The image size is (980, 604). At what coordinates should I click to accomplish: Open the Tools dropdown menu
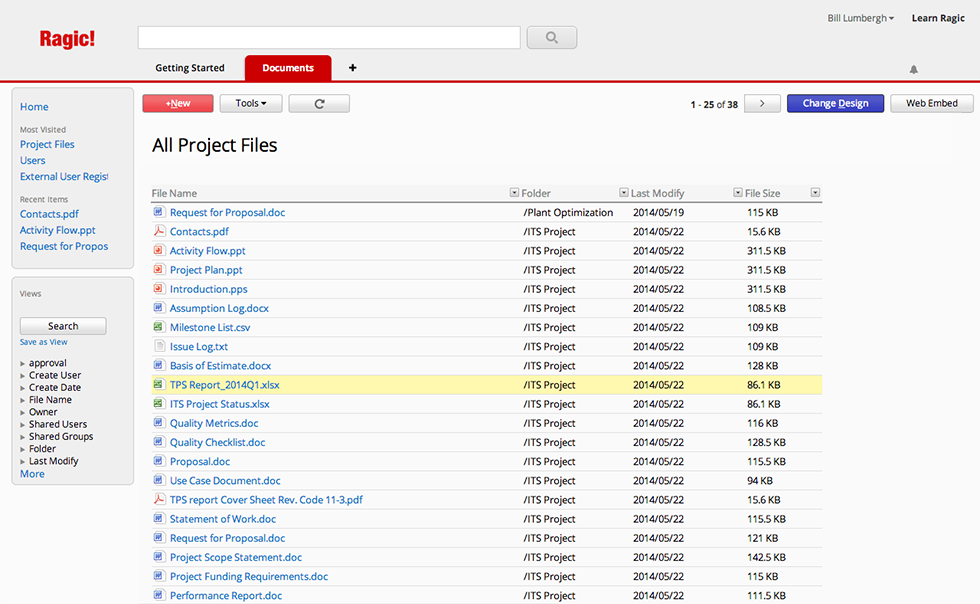click(251, 103)
